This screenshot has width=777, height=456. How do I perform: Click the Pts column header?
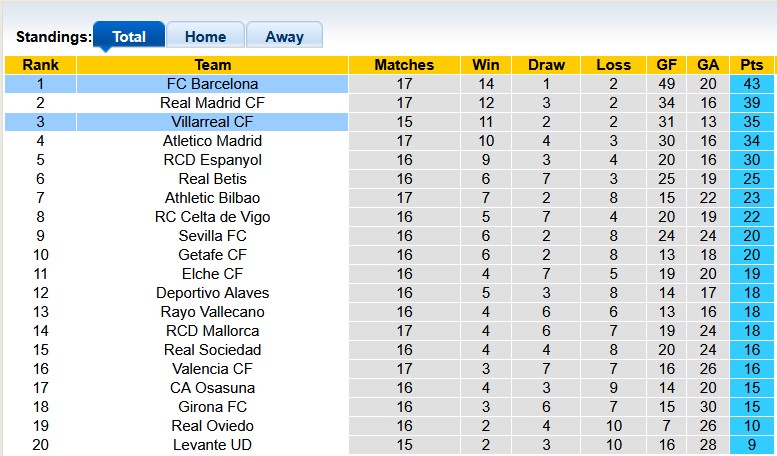click(752, 65)
